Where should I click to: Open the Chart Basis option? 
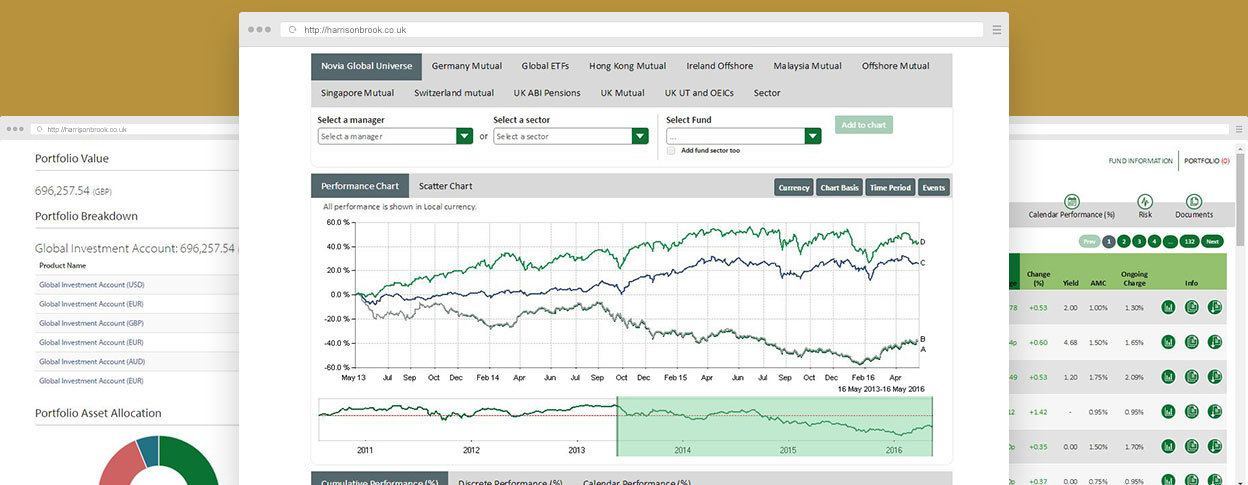(840, 187)
